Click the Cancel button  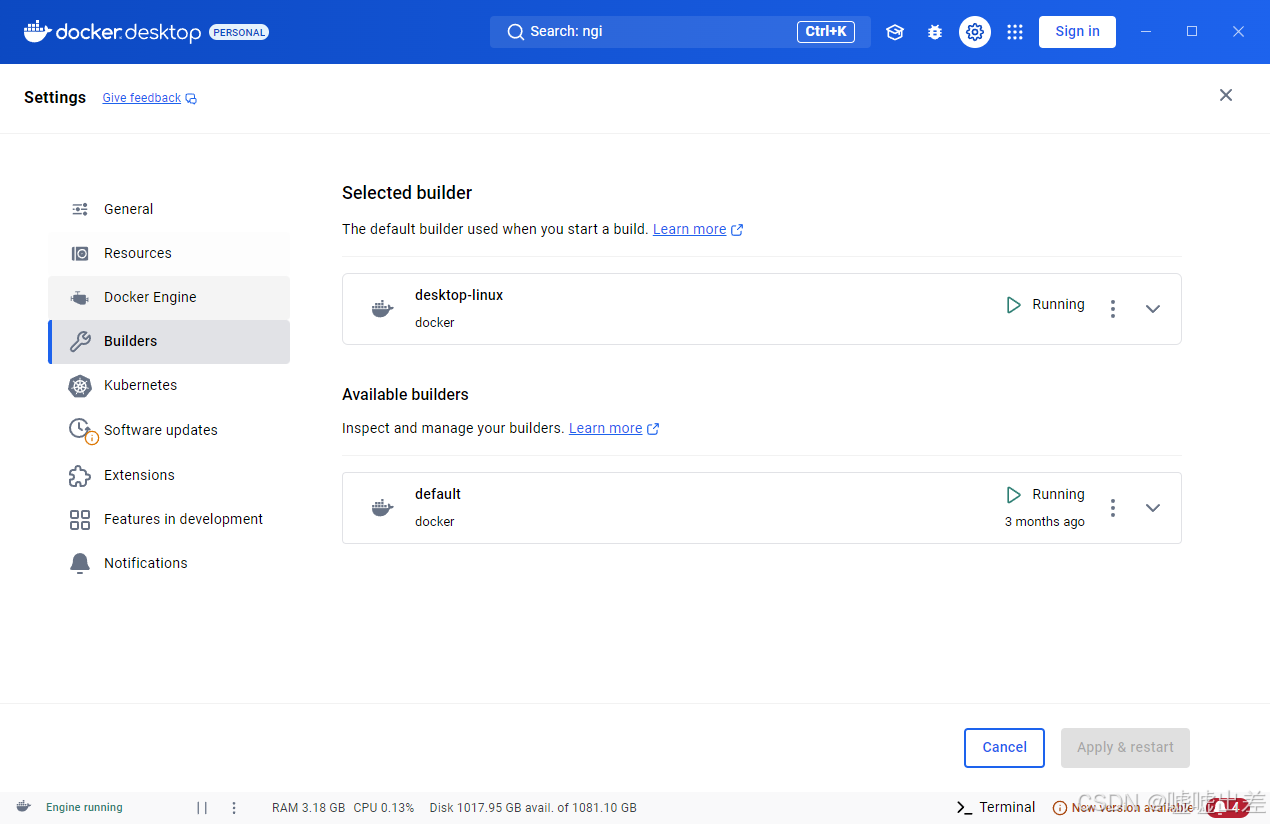click(1004, 748)
